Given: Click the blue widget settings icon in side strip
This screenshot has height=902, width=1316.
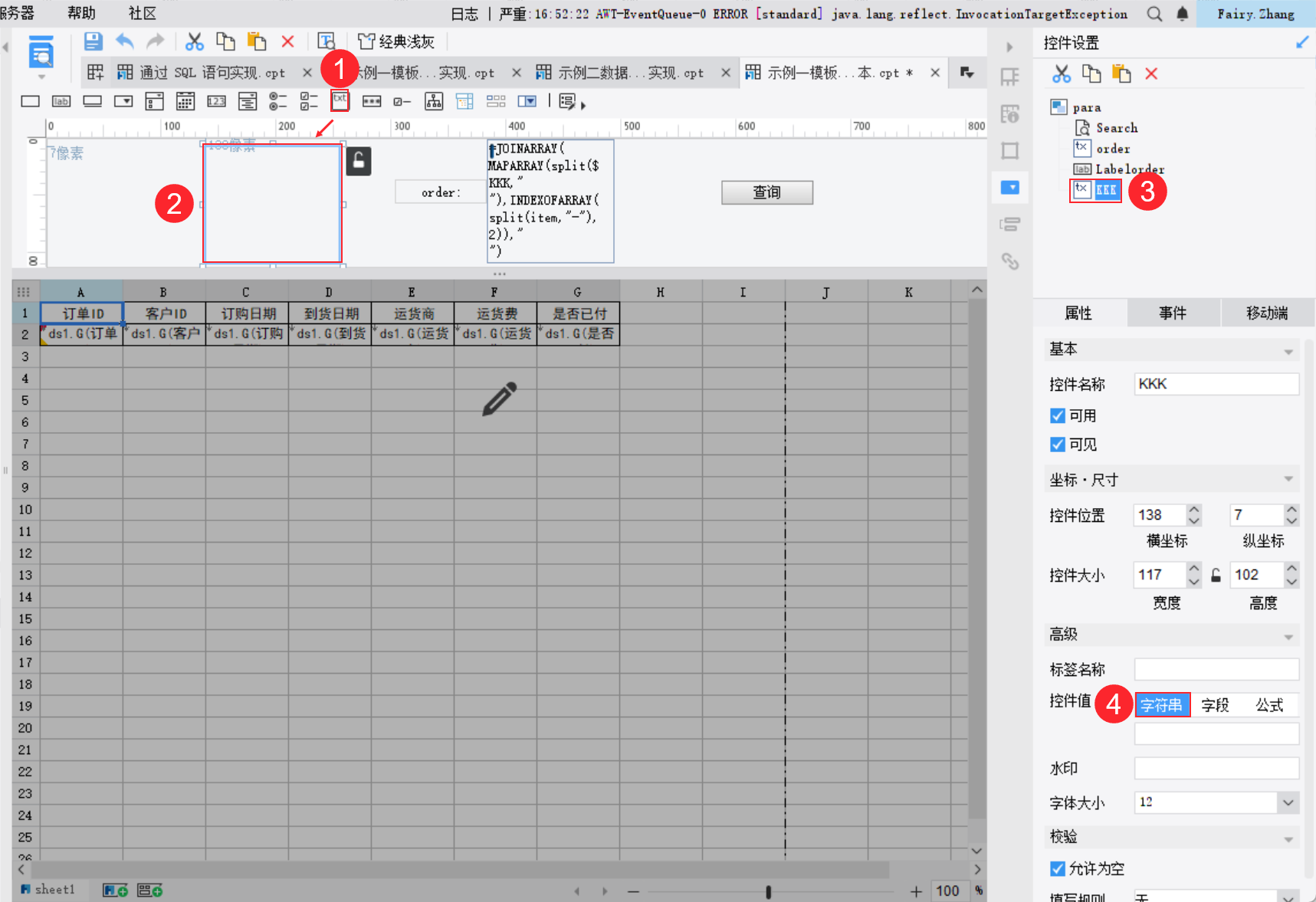Looking at the screenshot, I should (x=1010, y=188).
